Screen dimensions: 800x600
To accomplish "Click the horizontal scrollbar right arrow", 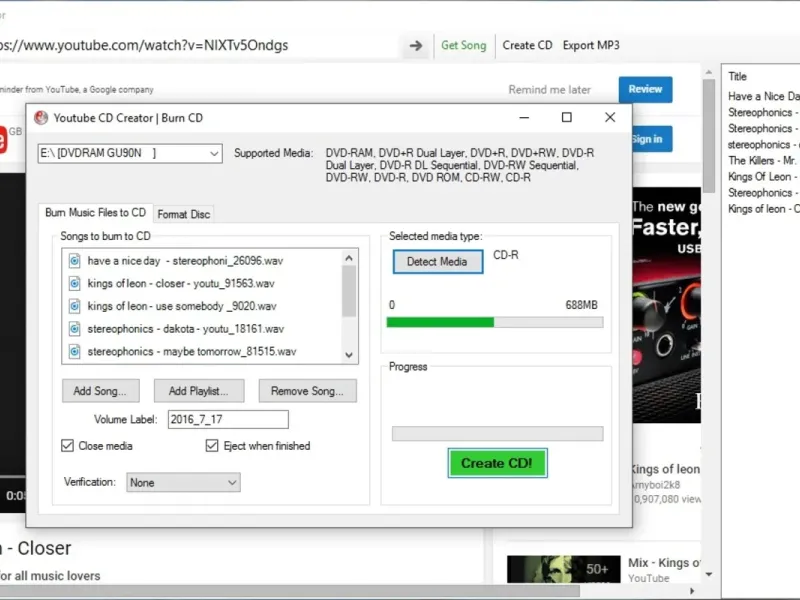I will tap(692, 591).
